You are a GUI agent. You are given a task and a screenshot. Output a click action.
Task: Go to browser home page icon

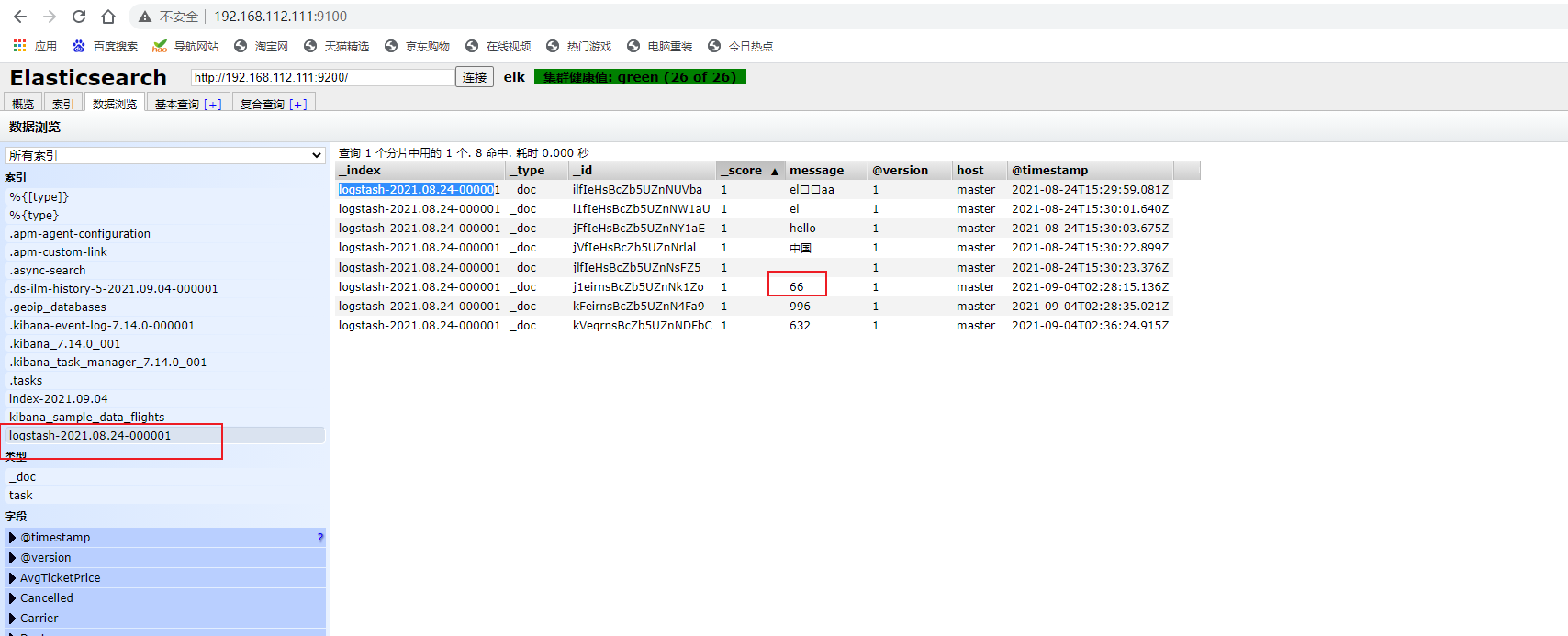click(108, 17)
